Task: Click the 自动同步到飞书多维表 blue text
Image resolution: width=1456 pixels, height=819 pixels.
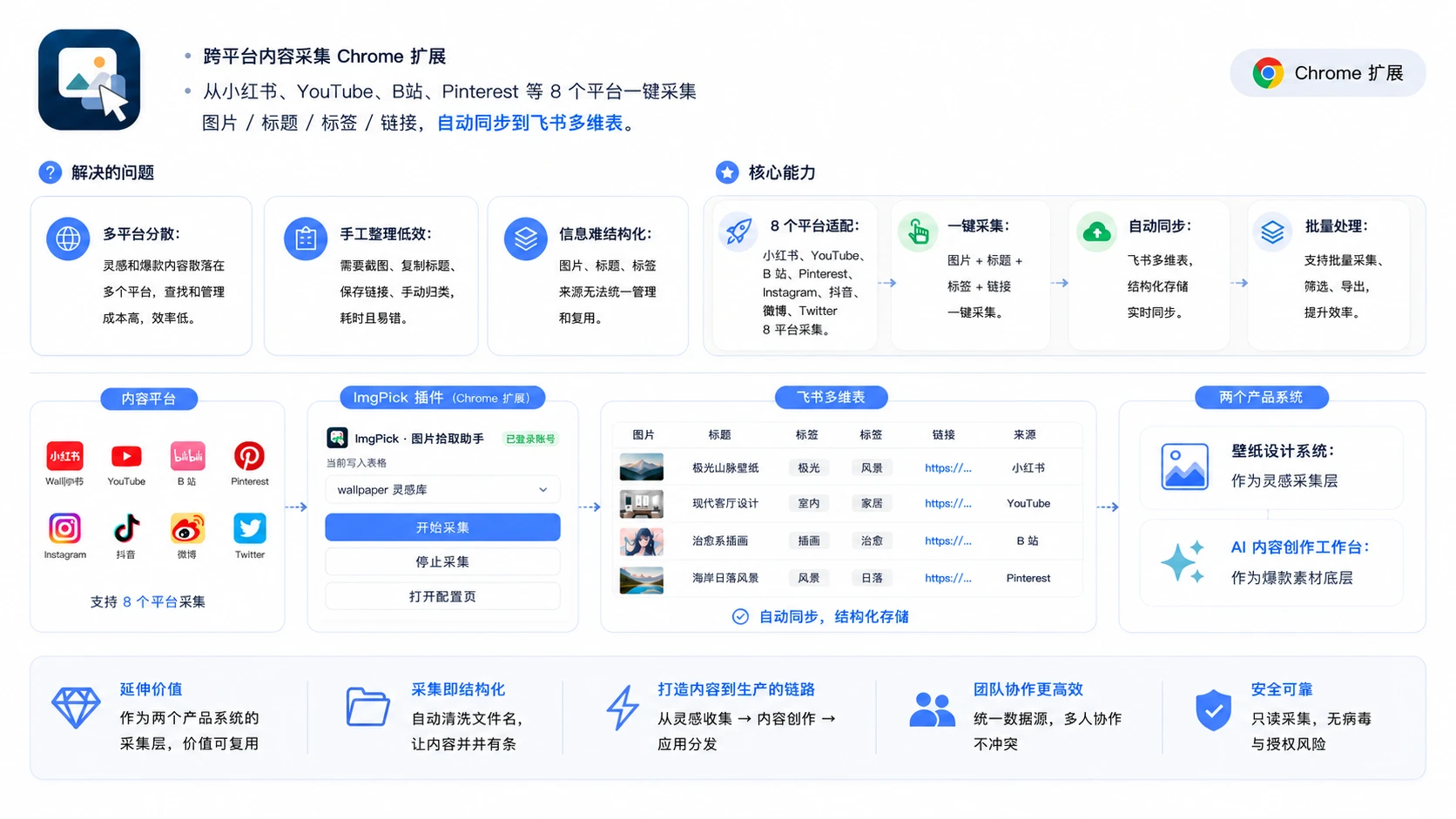Action: (x=529, y=124)
